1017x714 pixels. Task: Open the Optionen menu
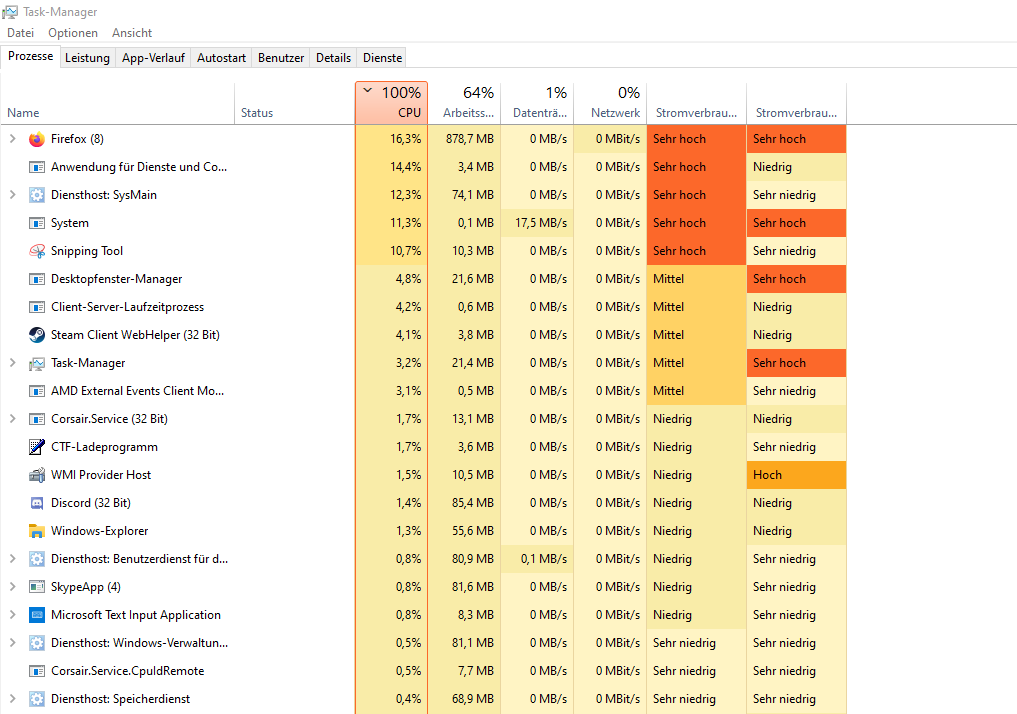(73, 33)
